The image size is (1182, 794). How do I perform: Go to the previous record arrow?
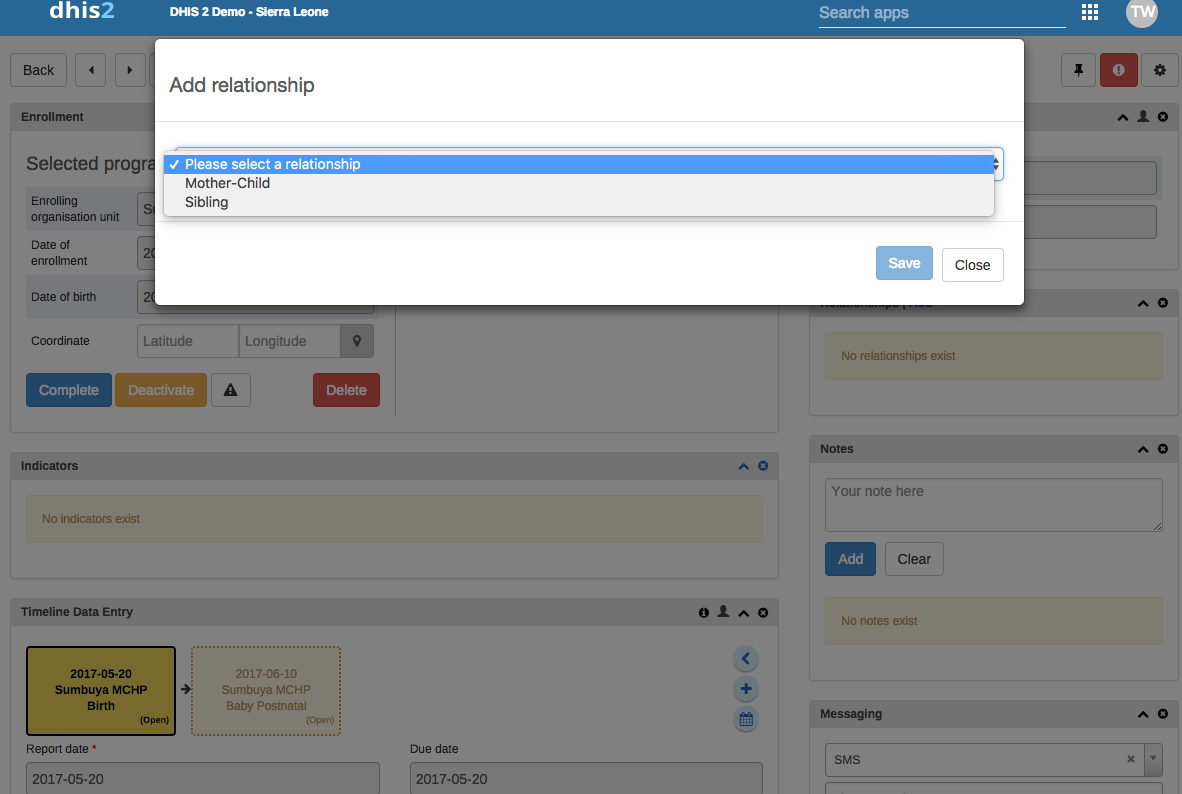click(91, 70)
